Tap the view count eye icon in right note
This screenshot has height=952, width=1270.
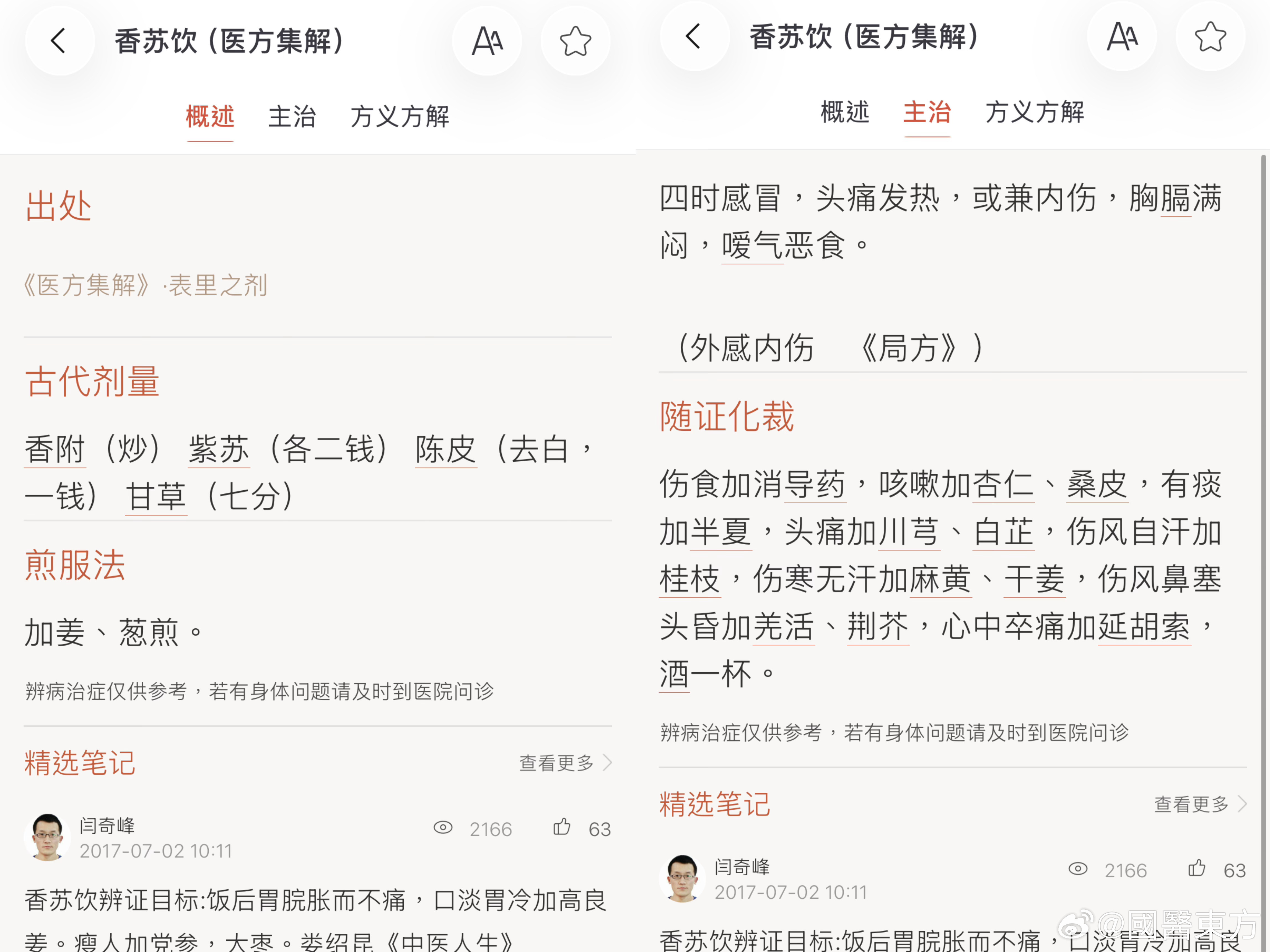pyautogui.click(x=1078, y=869)
